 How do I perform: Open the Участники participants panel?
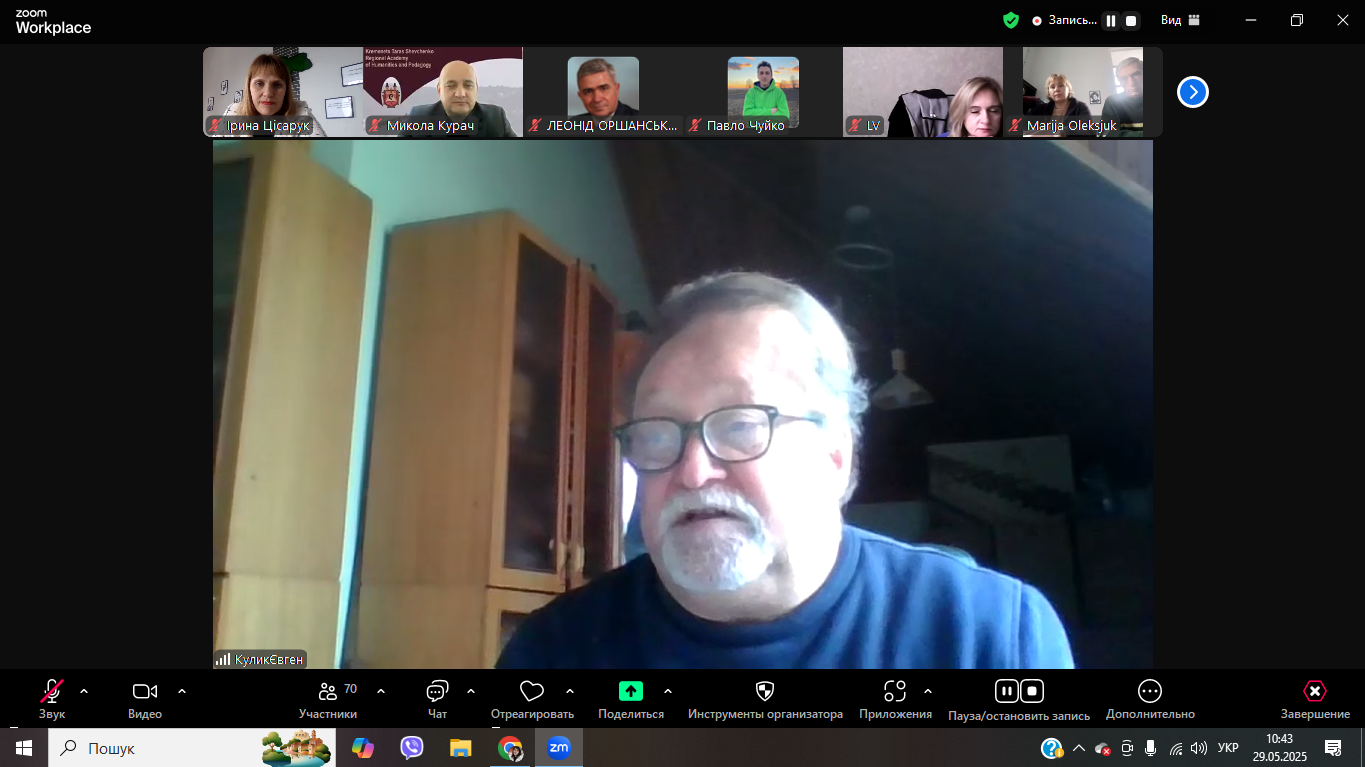(x=326, y=691)
